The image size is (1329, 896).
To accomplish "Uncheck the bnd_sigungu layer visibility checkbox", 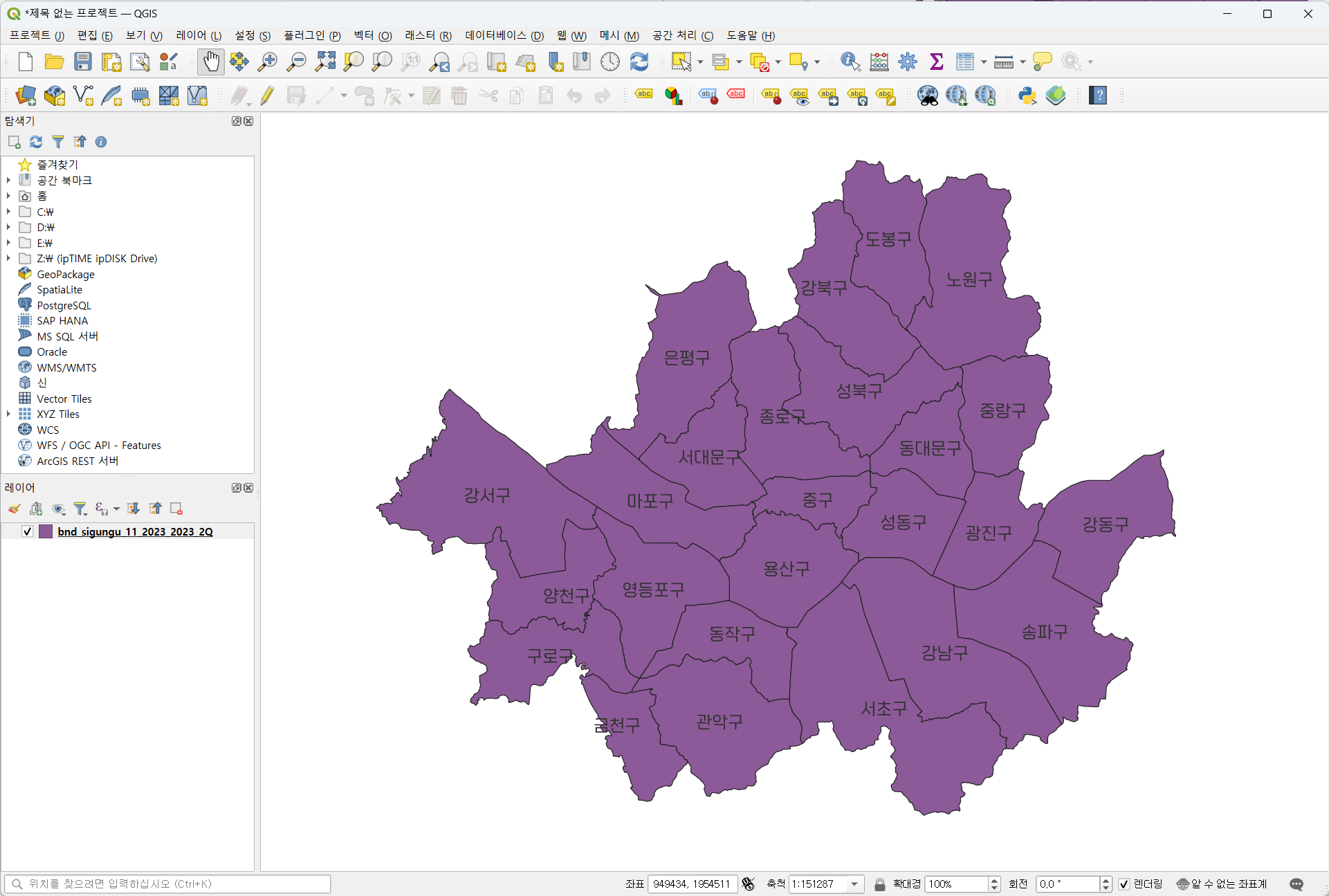I will [x=28, y=531].
